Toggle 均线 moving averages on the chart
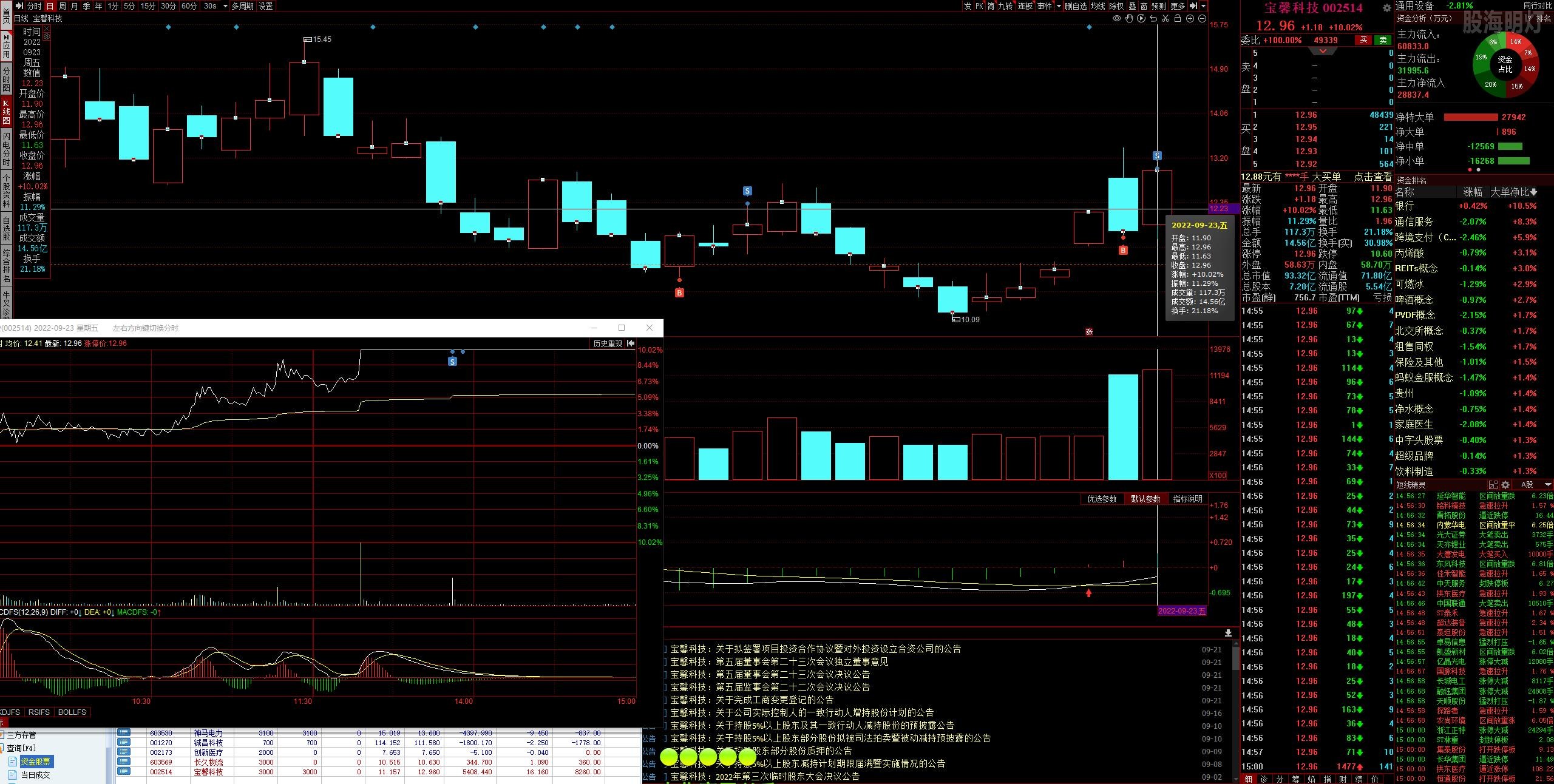Screen dimensions: 1554x784 click(x=1098, y=6)
